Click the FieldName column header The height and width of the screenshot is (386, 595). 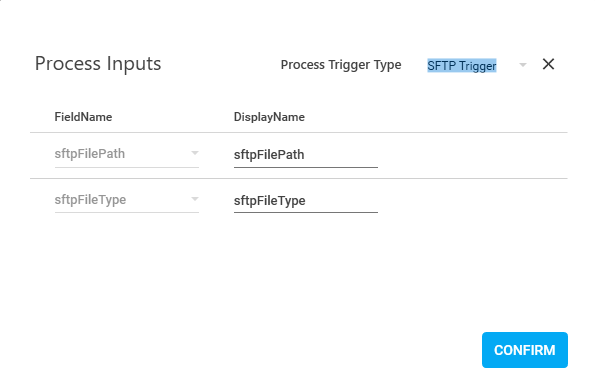pyautogui.click(x=83, y=117)
